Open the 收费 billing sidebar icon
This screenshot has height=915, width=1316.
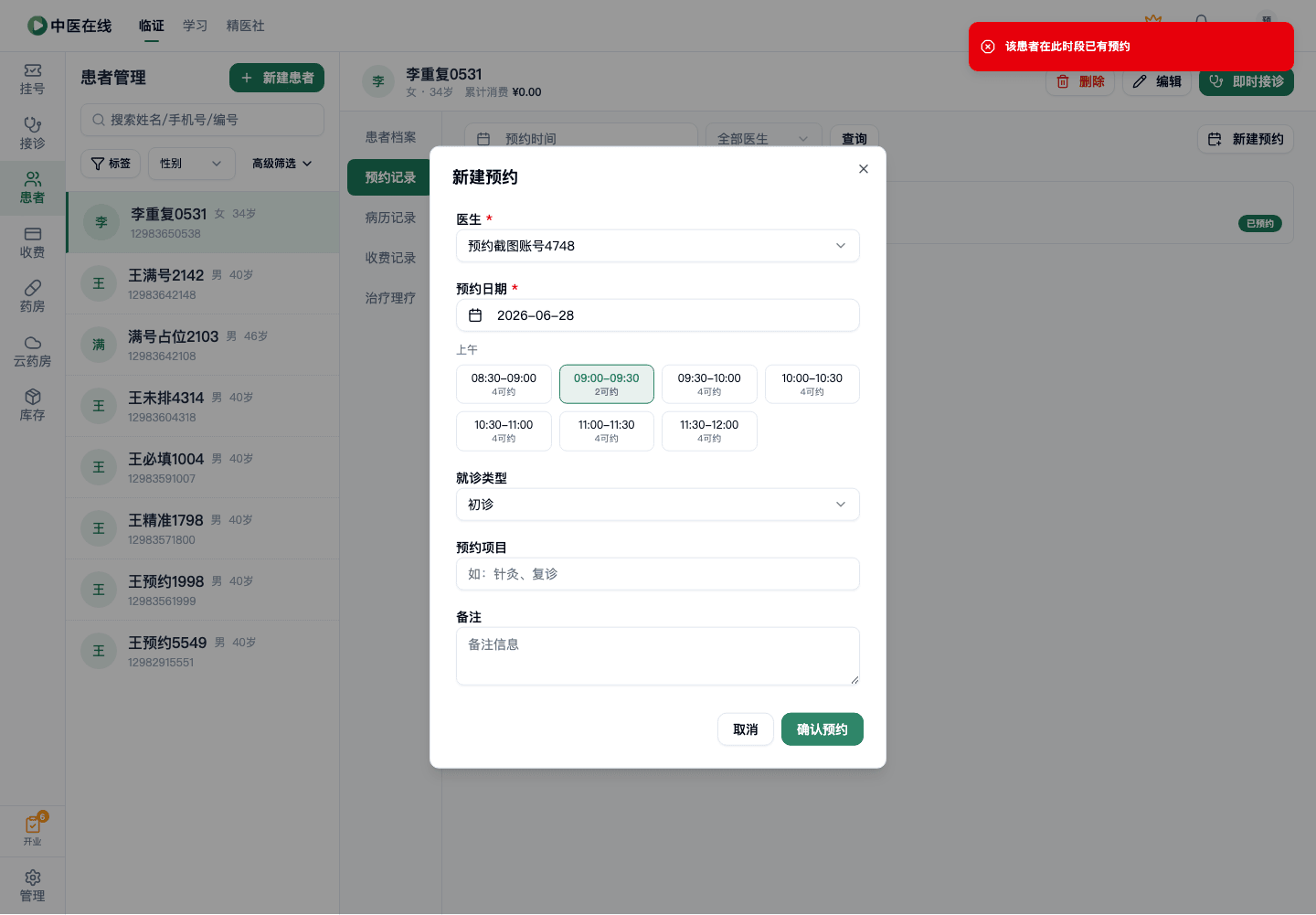click(x=32, y=243)
